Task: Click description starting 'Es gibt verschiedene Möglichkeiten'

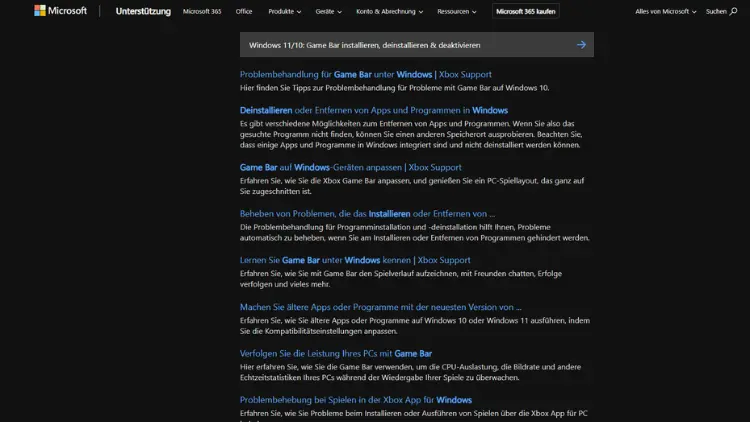Action: [411, 134]
